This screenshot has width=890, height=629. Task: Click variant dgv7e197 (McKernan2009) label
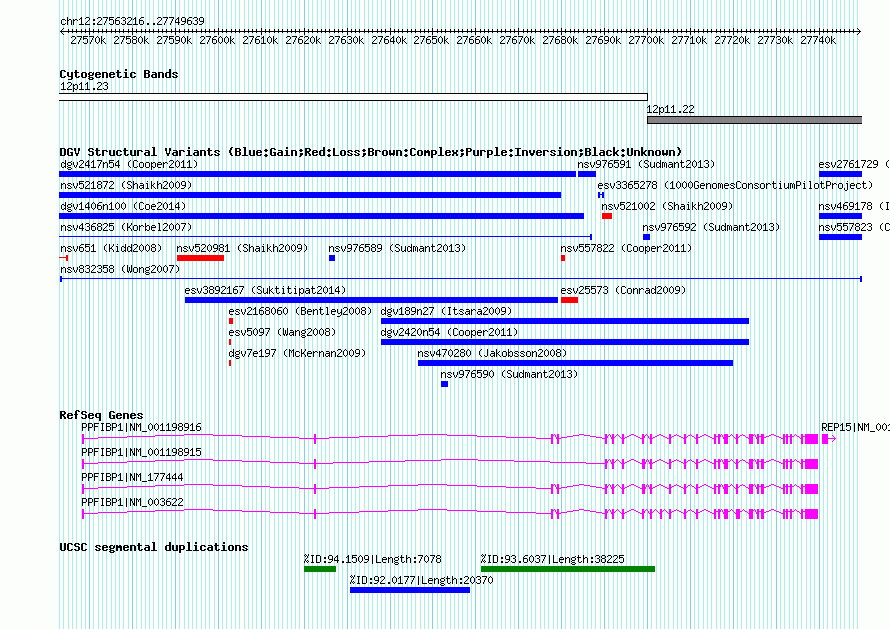(x=297, y=353)
